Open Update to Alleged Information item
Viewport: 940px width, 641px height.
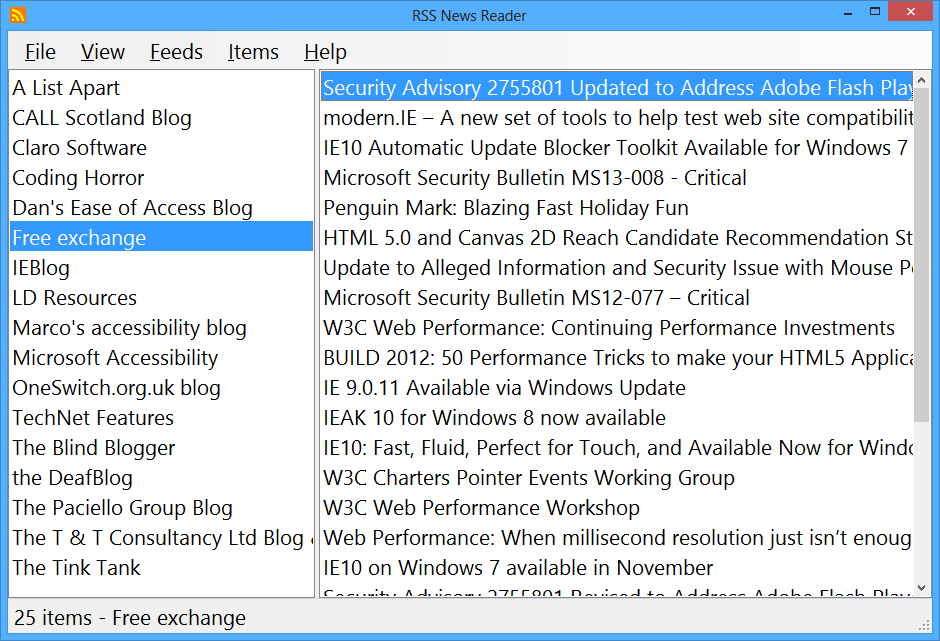click(617, 267)
